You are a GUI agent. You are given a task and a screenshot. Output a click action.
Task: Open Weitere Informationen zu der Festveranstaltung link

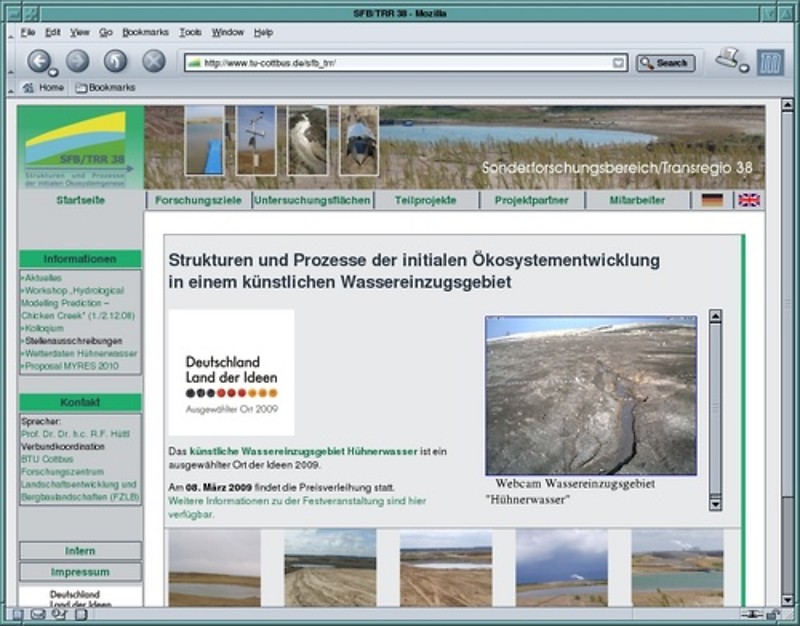click(x=296, y=508)
